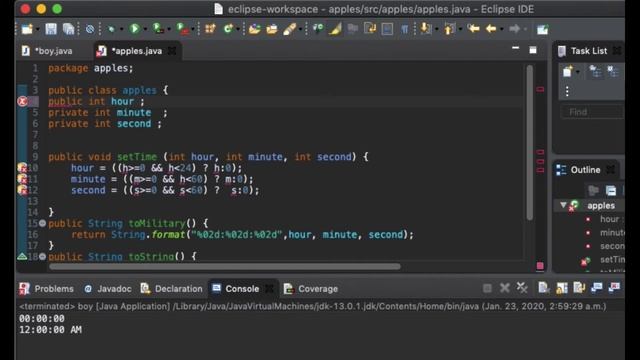
Task: Collapse the apples node in Outline
Action: coord(563,205)
